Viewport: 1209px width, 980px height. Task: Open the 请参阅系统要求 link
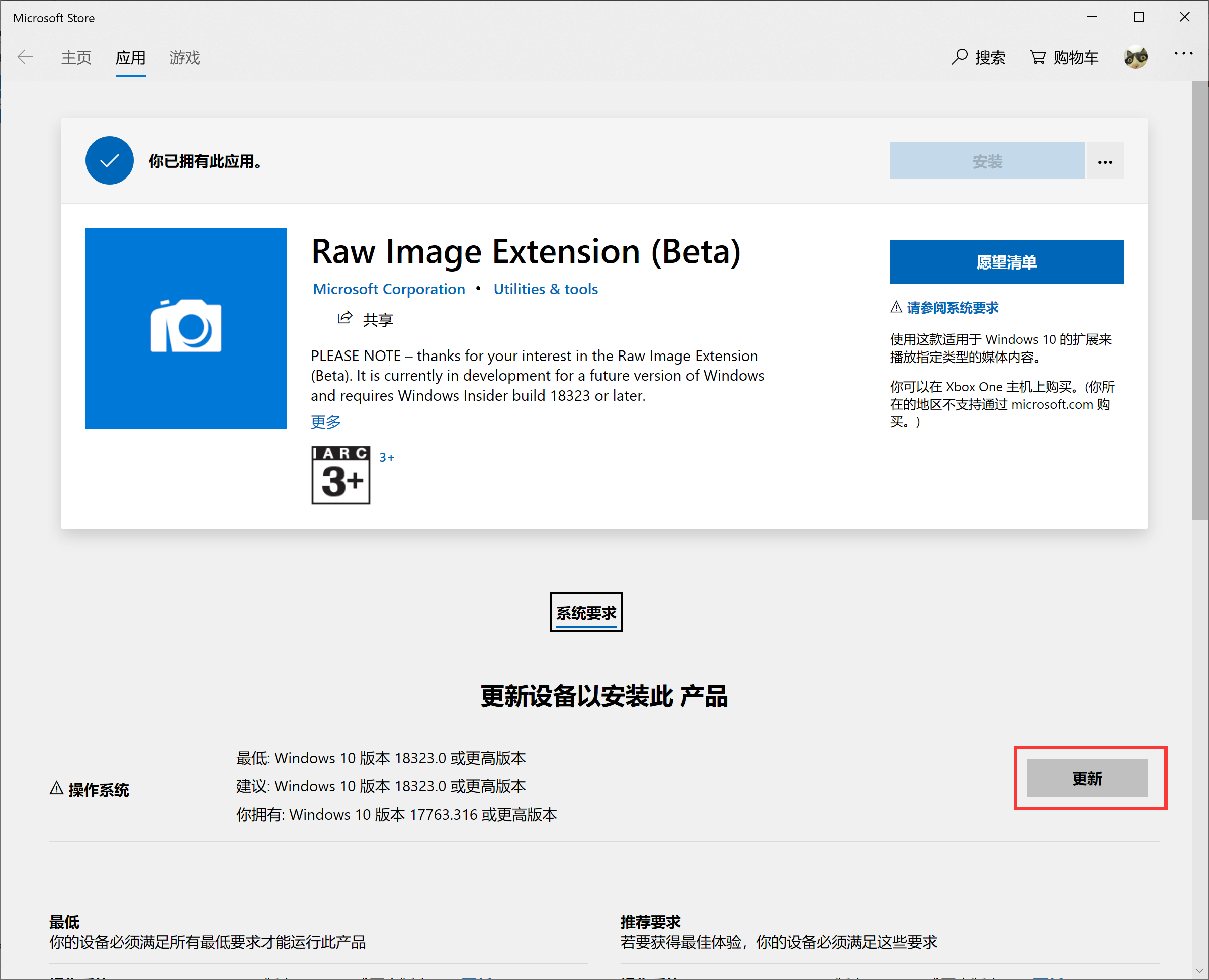(x=953, y=308)
